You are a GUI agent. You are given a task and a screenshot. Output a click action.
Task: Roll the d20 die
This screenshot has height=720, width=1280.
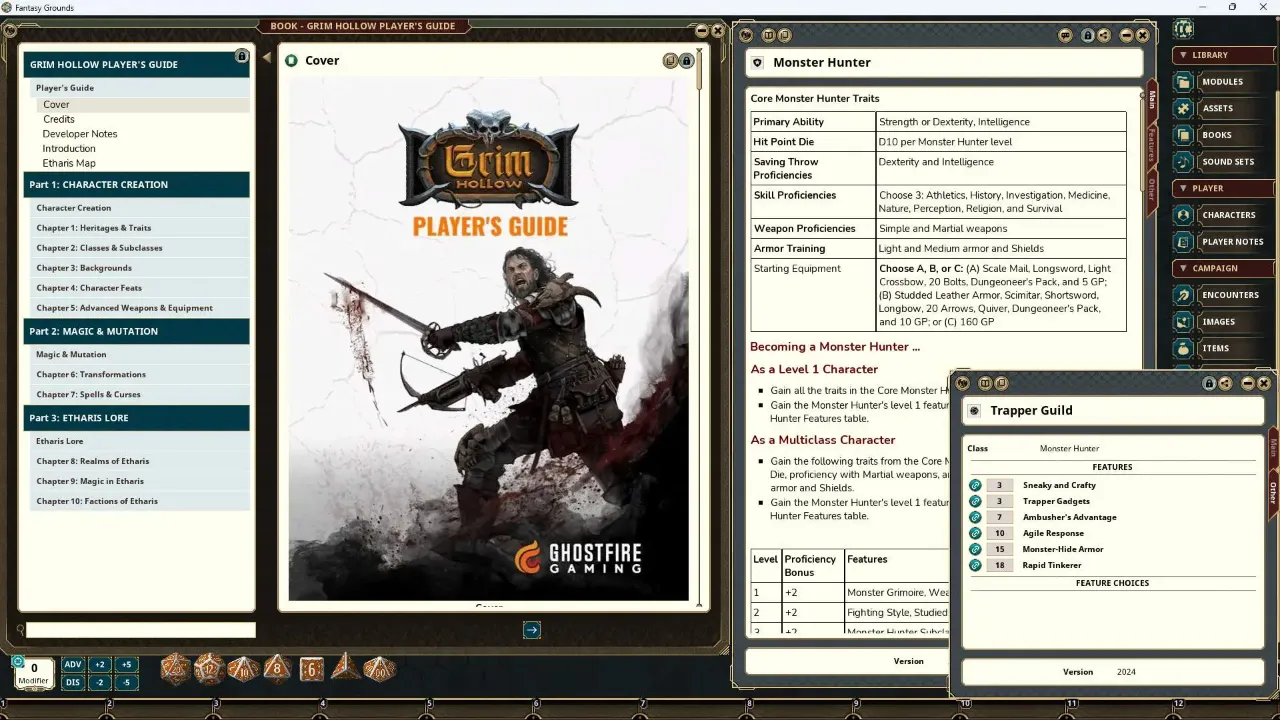[x=175, y=669]
